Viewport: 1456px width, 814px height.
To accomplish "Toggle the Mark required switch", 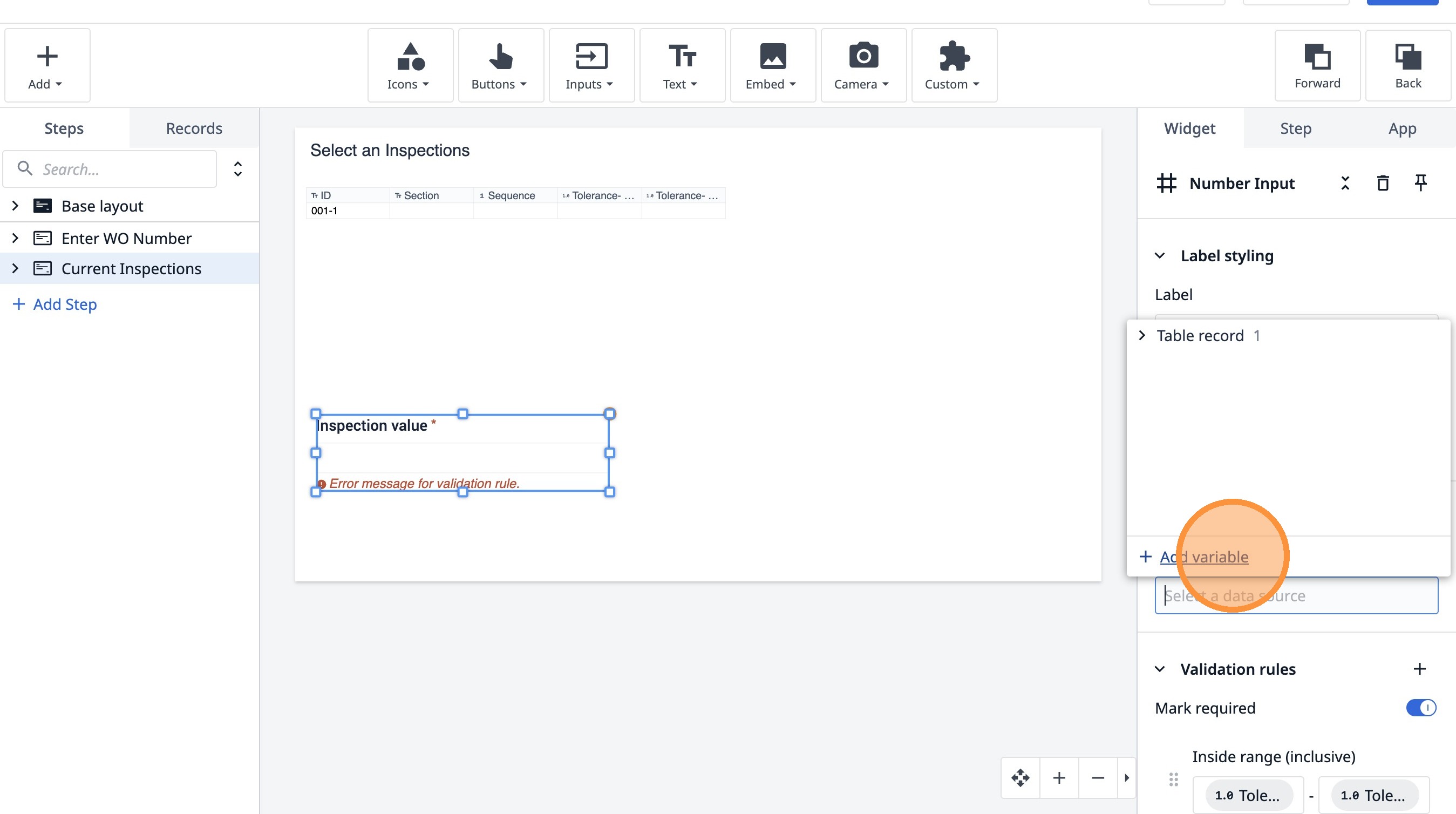I will 1420,708.
